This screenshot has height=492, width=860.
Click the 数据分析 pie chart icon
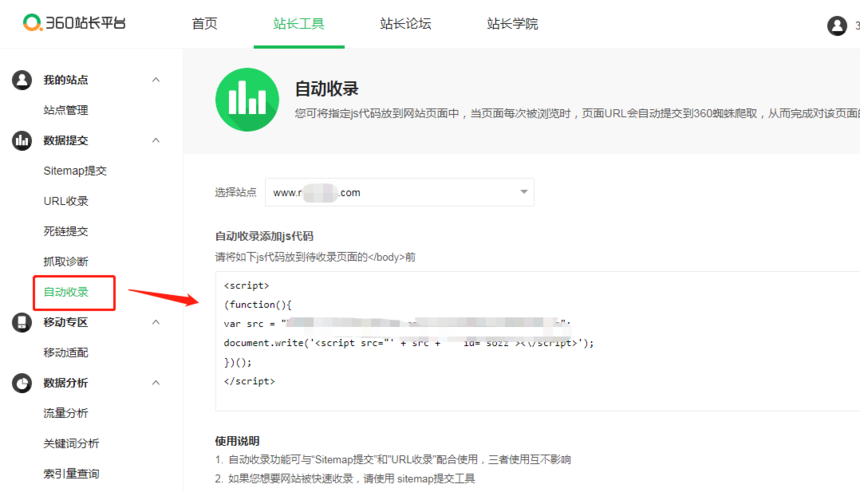tap(22, 383)
